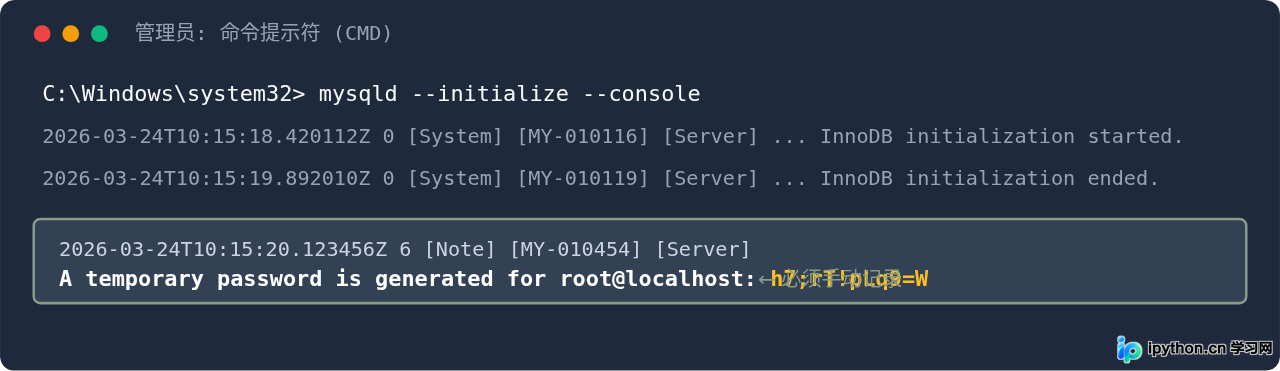
Task: Select the InnoDB initialization started log line
Action: (x=613, y=136)
